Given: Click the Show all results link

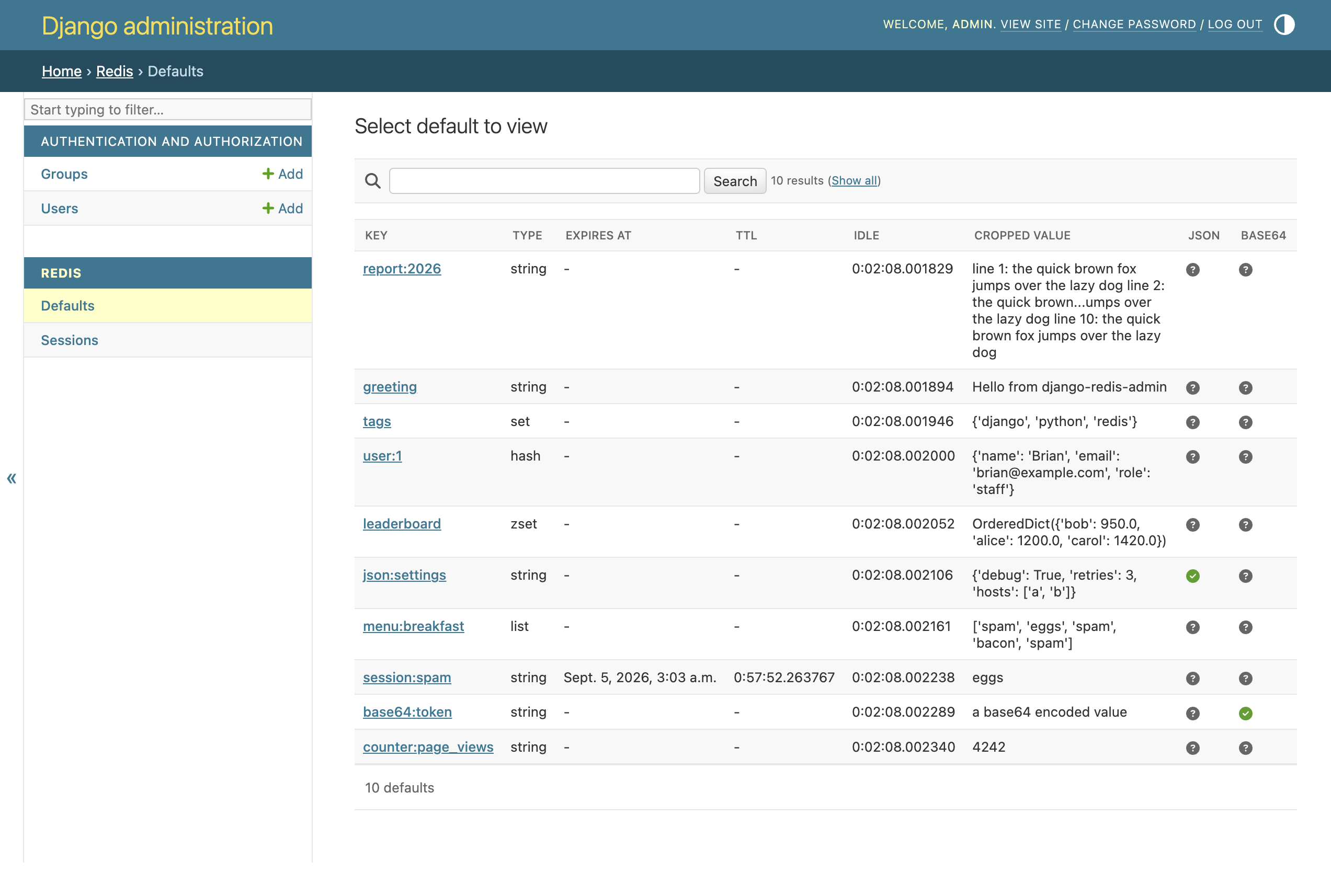Looking at the screenshot, I should click(x=854, y=180).
